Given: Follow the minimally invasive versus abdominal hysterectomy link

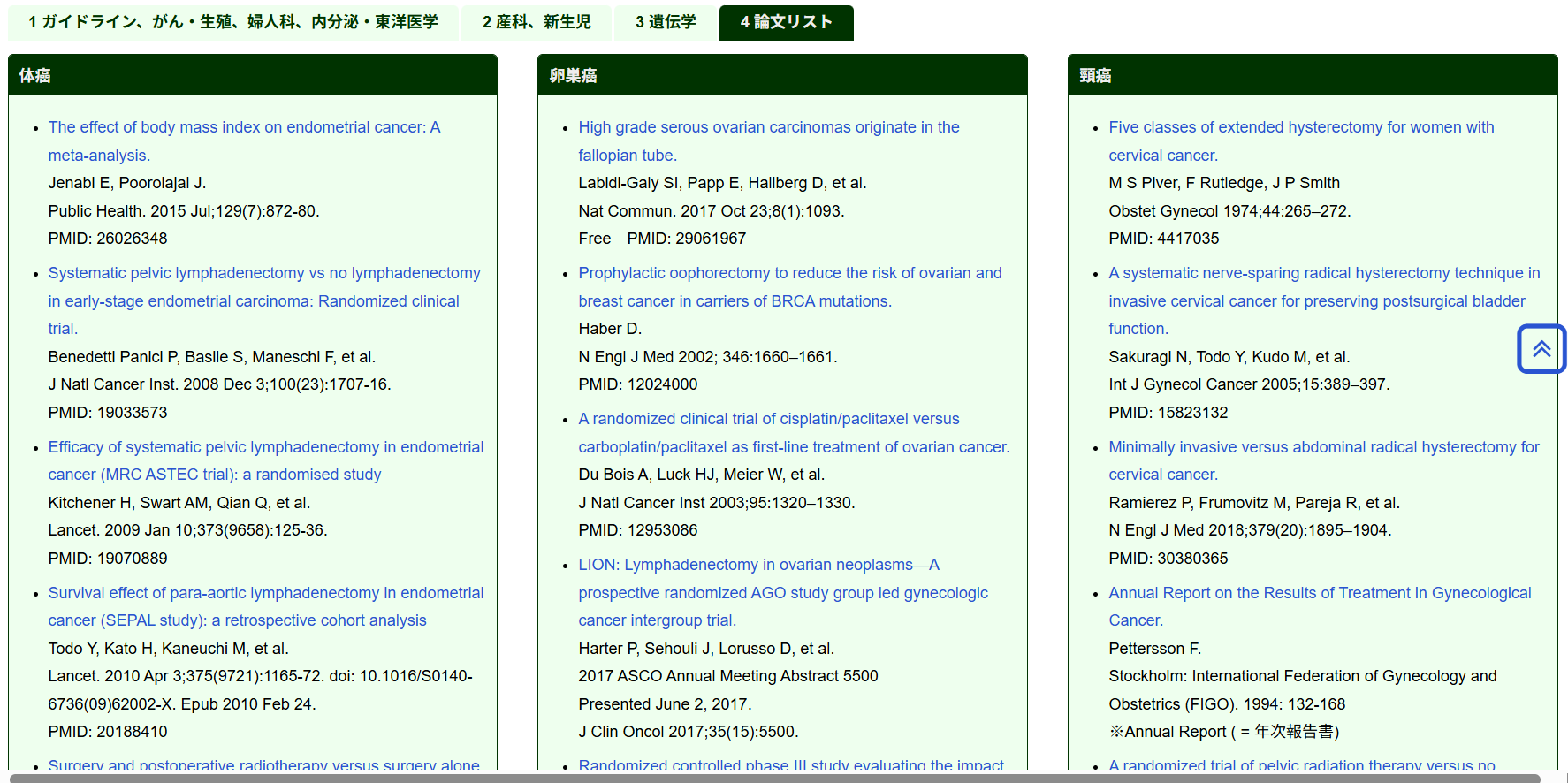Looking at the screenshot, I should click(1323, 447).
